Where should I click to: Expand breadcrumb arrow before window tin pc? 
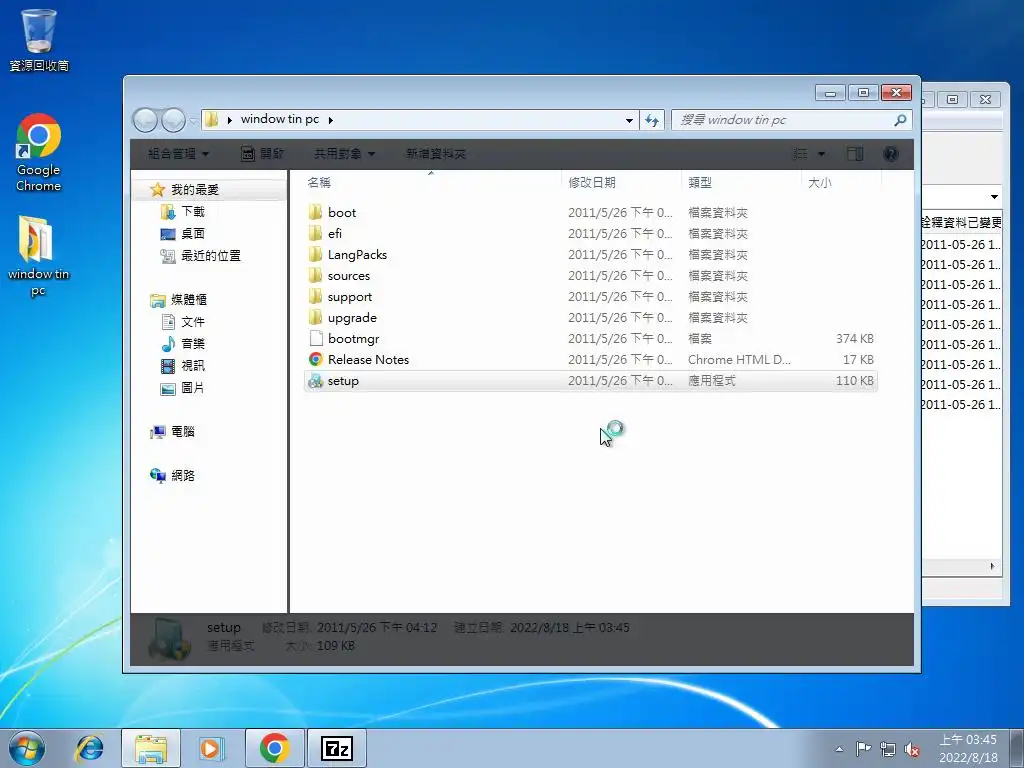[230, 120]
